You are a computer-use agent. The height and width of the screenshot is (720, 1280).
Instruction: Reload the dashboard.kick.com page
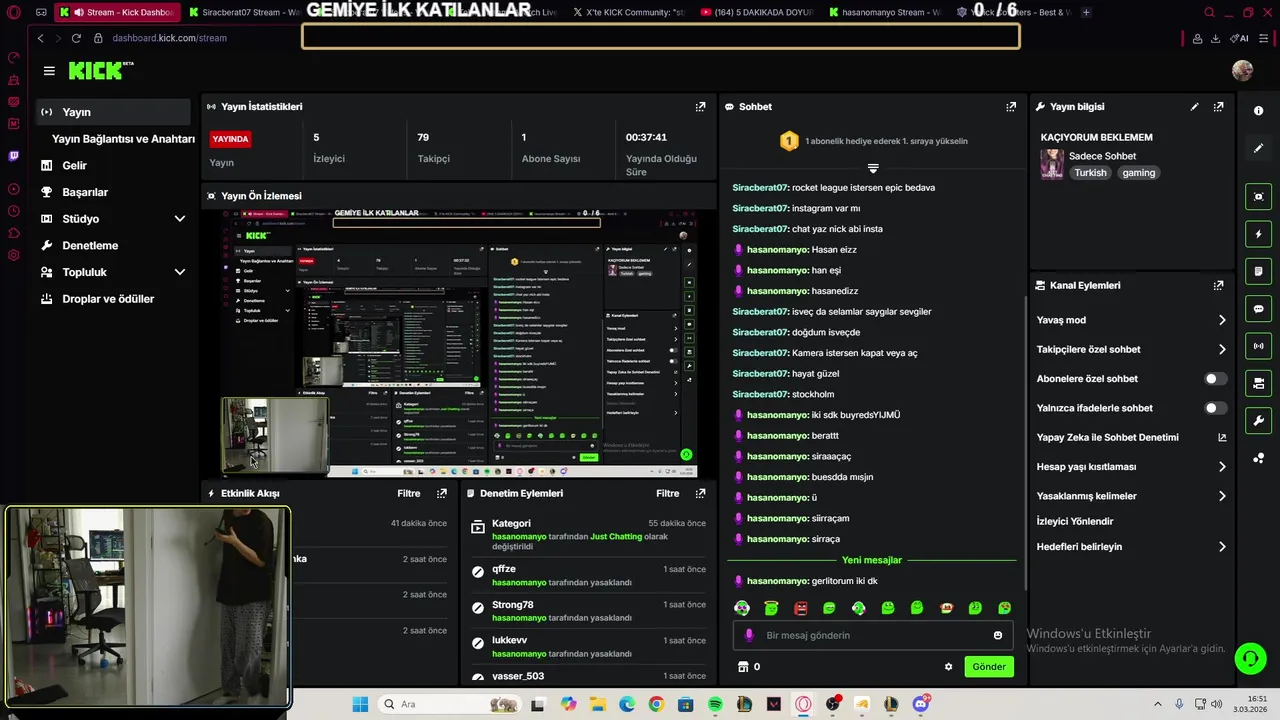click(76, 38)
